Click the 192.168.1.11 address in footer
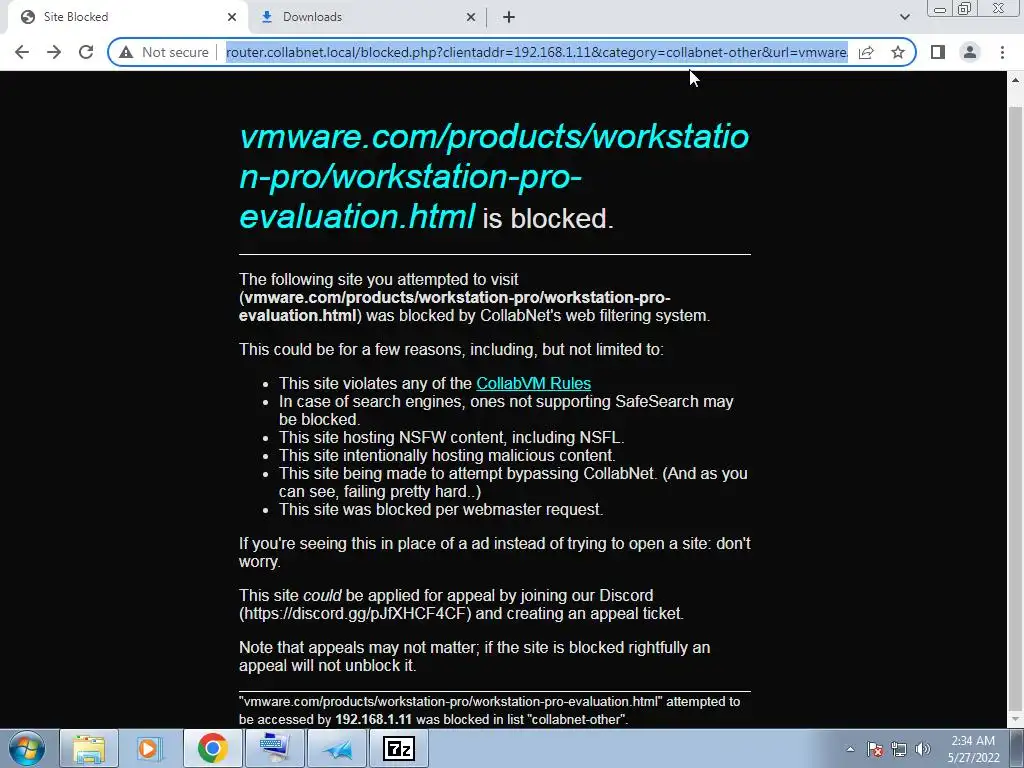 point(374,720)
